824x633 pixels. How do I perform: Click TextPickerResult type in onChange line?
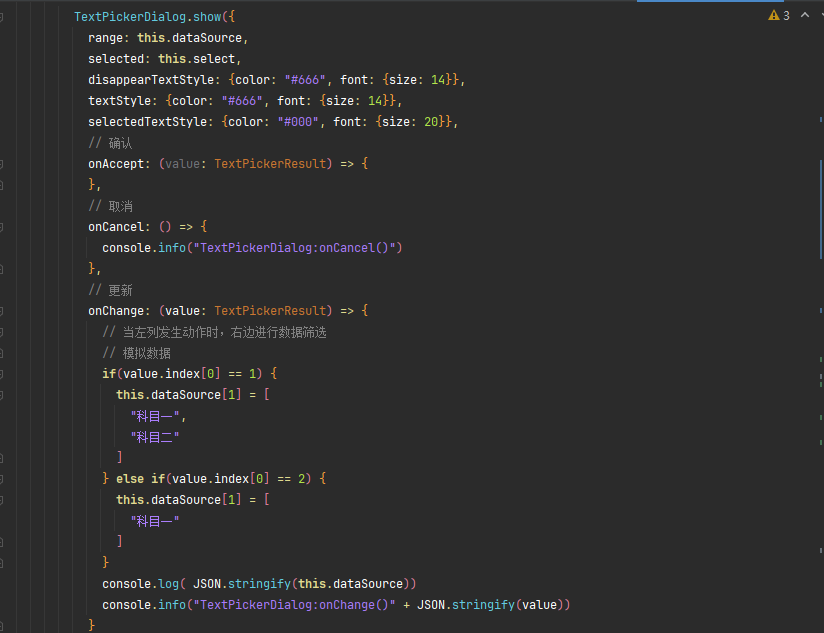point(270,311)
